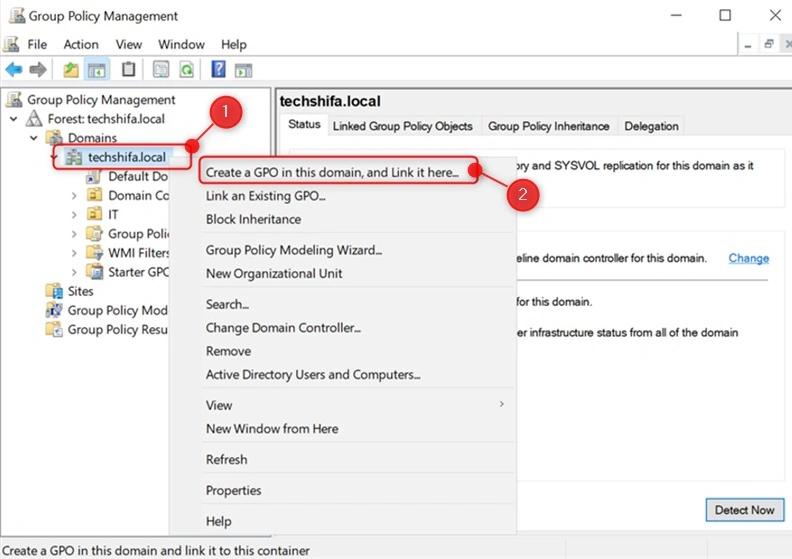This screenshot has height=559, width=792.
Task: Open the File menu
Action: (37, 44)
